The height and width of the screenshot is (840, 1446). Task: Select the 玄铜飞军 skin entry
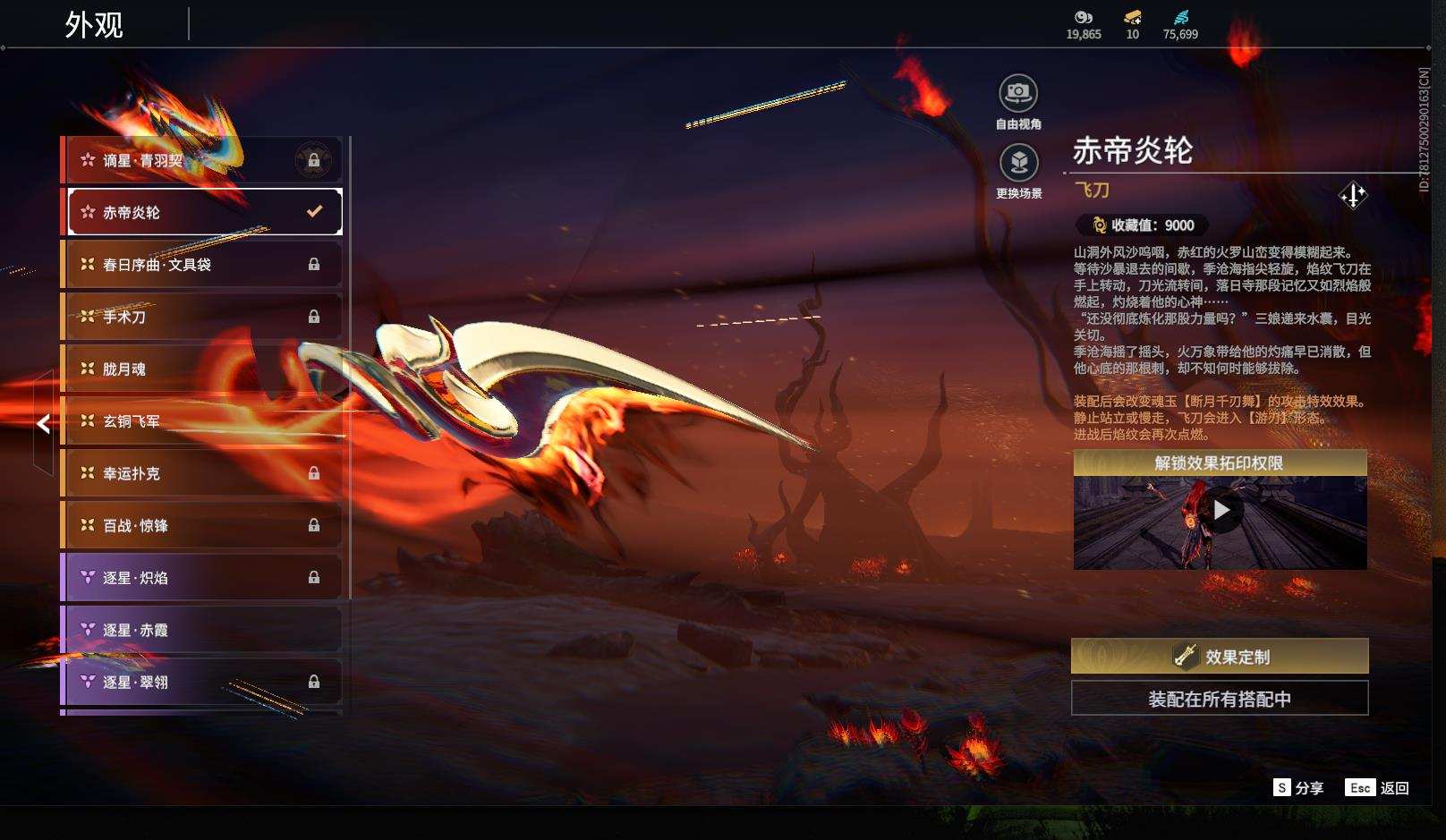(x=202, y=420)
